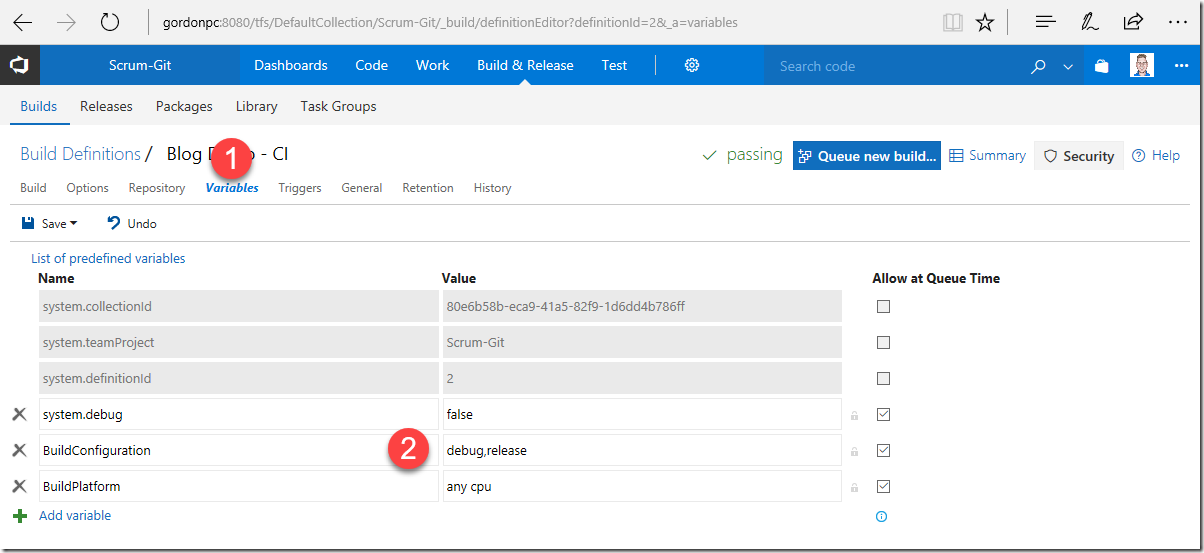This screenshot has height=553, width=1204.
Task: Click the green plus Add variable icon
Action: click(19, 516)
